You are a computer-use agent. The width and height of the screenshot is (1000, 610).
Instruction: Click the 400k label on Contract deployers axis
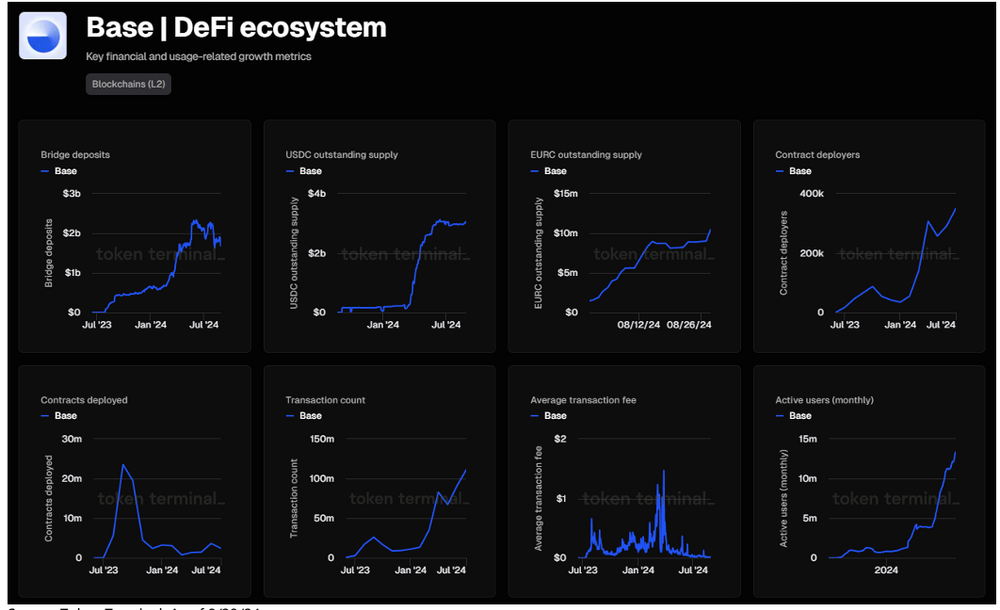[x=811, y=193]
